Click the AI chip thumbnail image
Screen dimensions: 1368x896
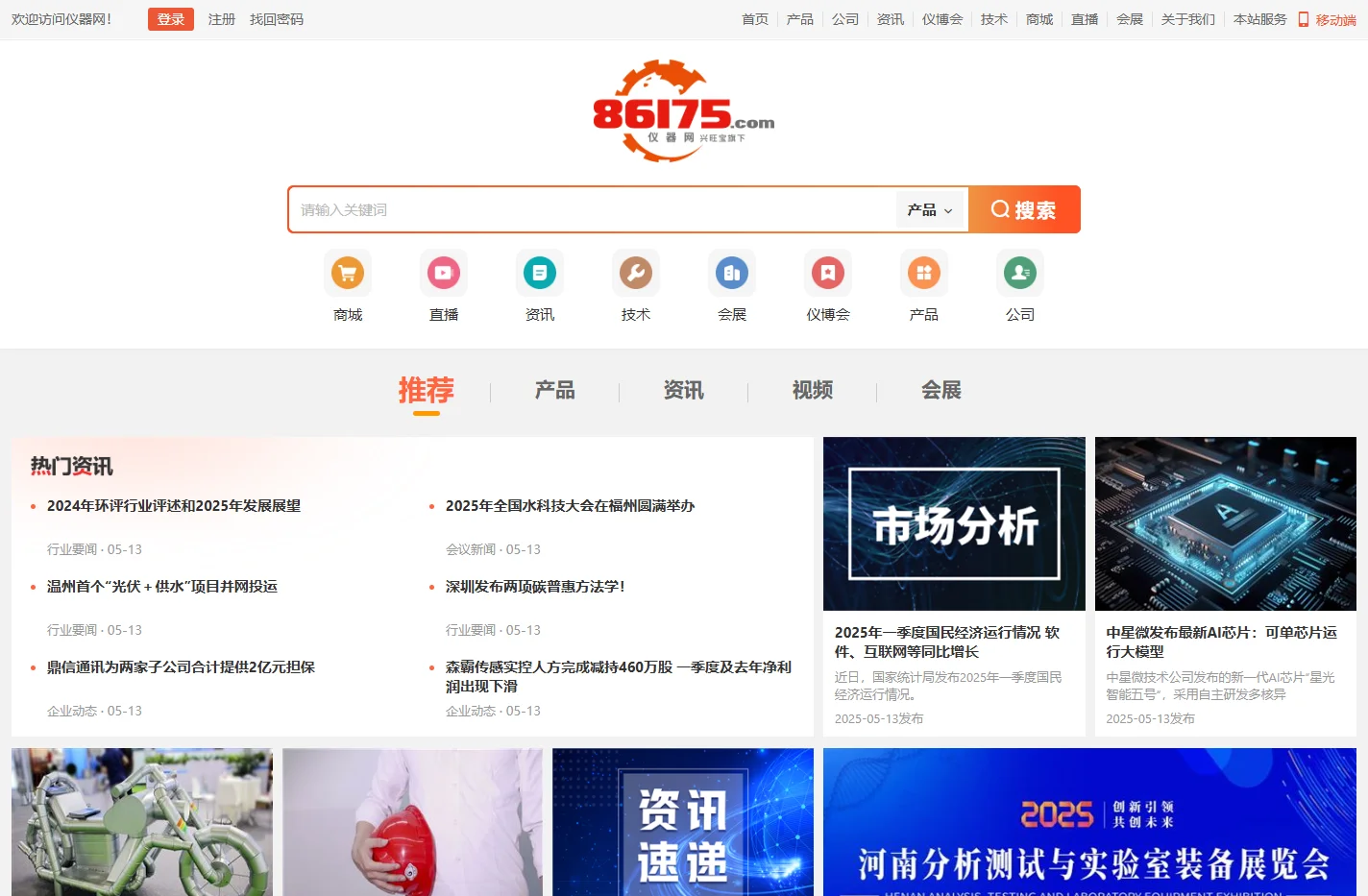(x=1226, y=523)
